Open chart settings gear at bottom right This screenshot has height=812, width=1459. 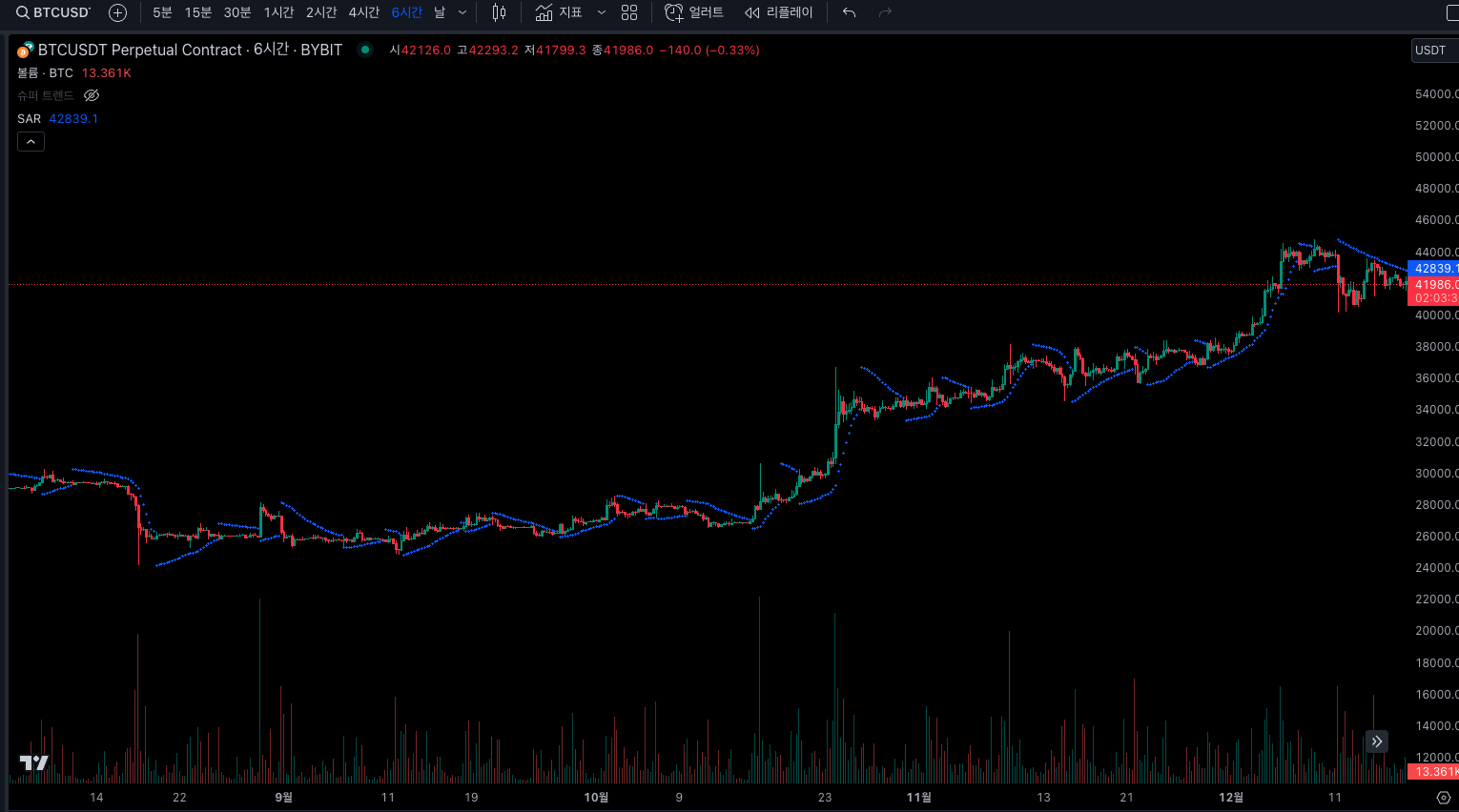click(x=1443, y=798)
